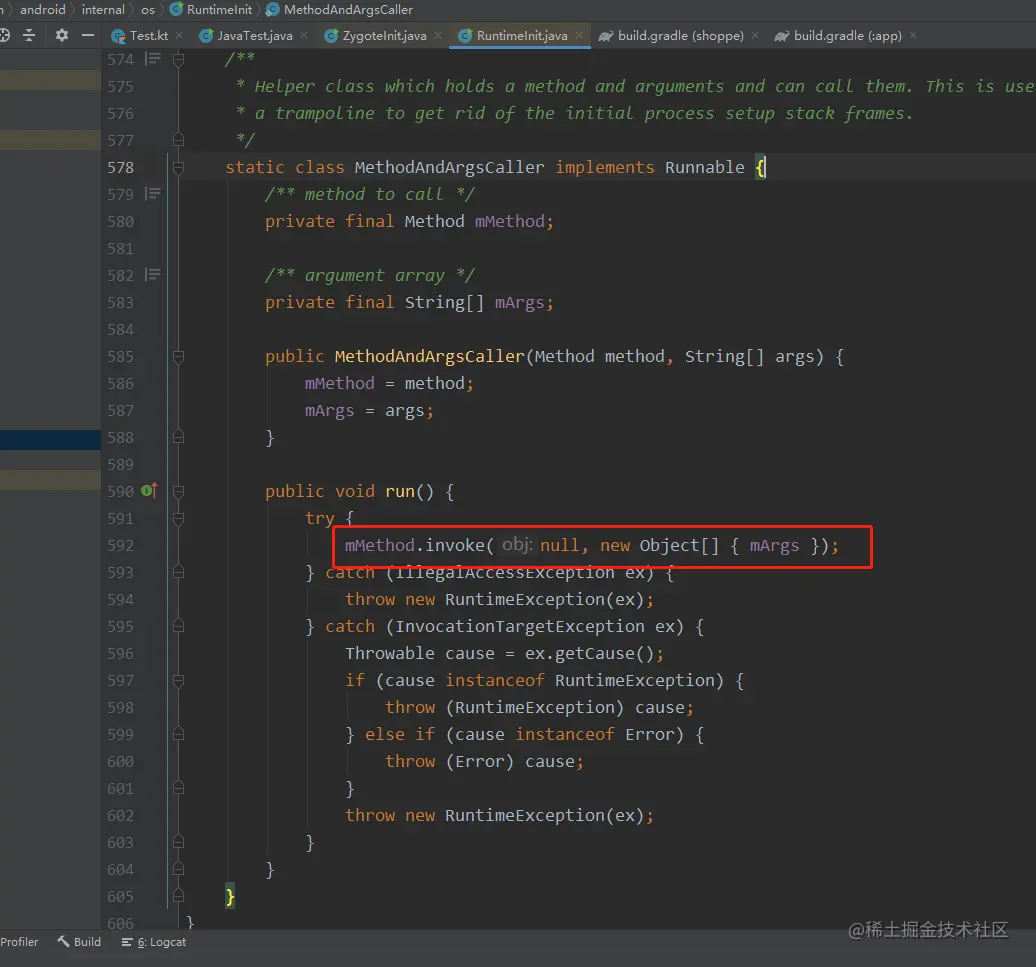Click the locate target icon in project panel

coord(4,36)
